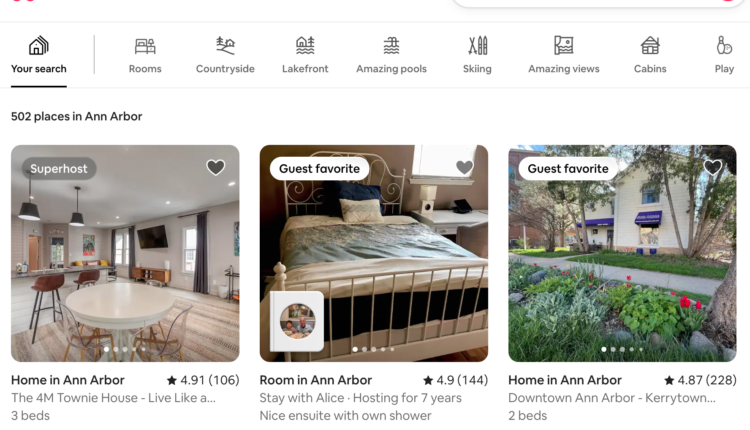Open The 4M Townie House listing title
750x430 pixels.
coord(113,398)
